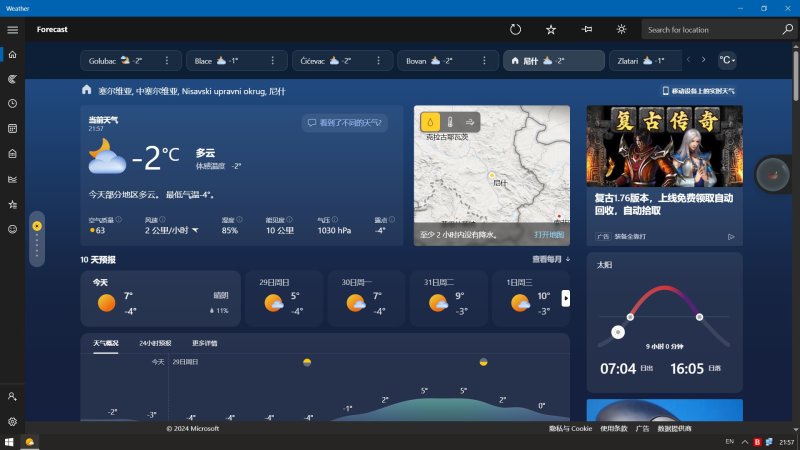Toggle light/dark theme sun icon
This screenshot has height=450, width=800.
pyautogui.click(x=622, y=30)
